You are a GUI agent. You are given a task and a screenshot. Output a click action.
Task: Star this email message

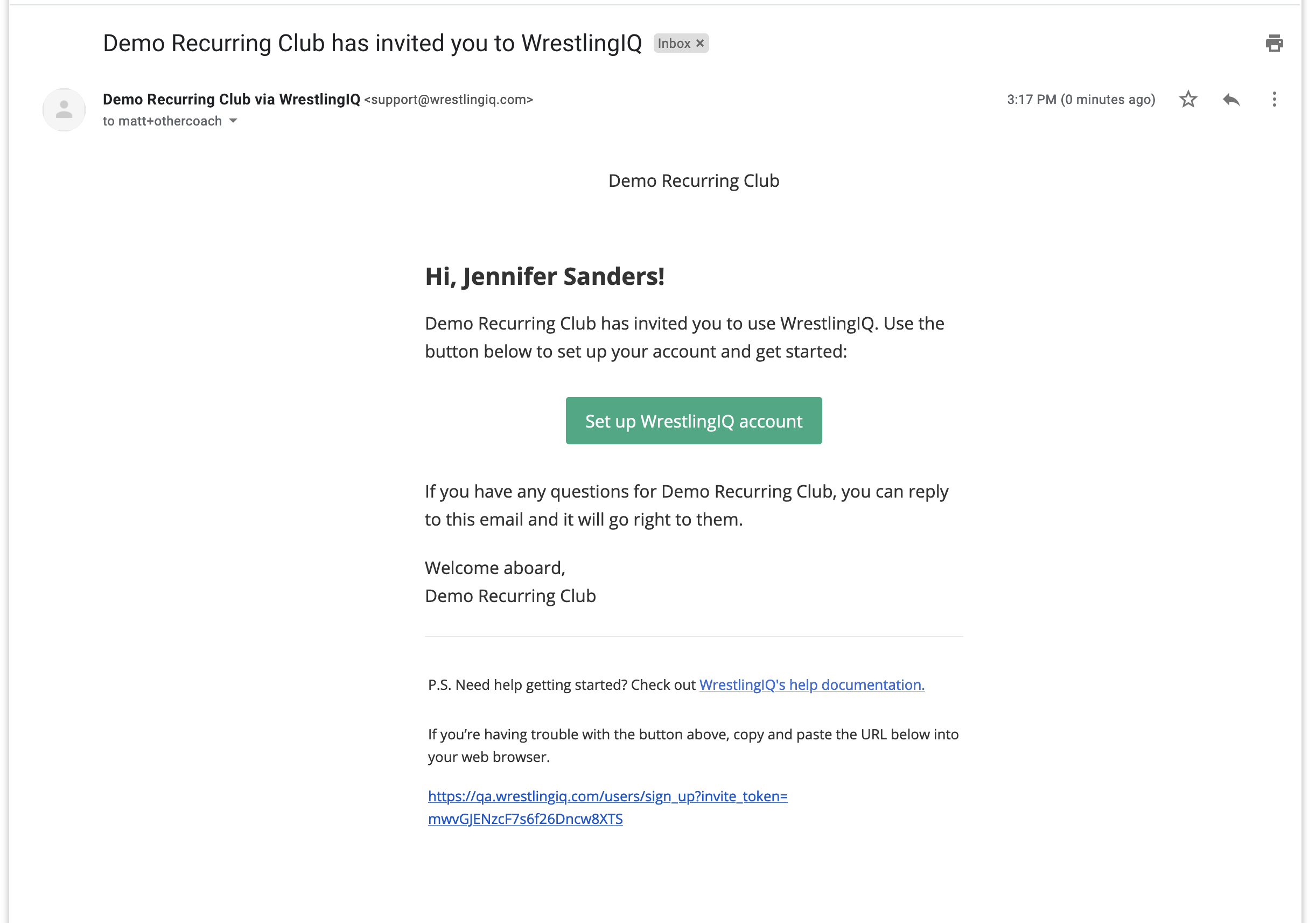click(1188, 99)
